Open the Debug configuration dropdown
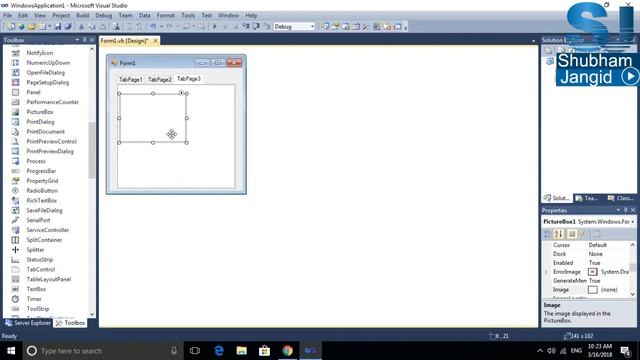The image size is (640, 360). pos(312,27)
